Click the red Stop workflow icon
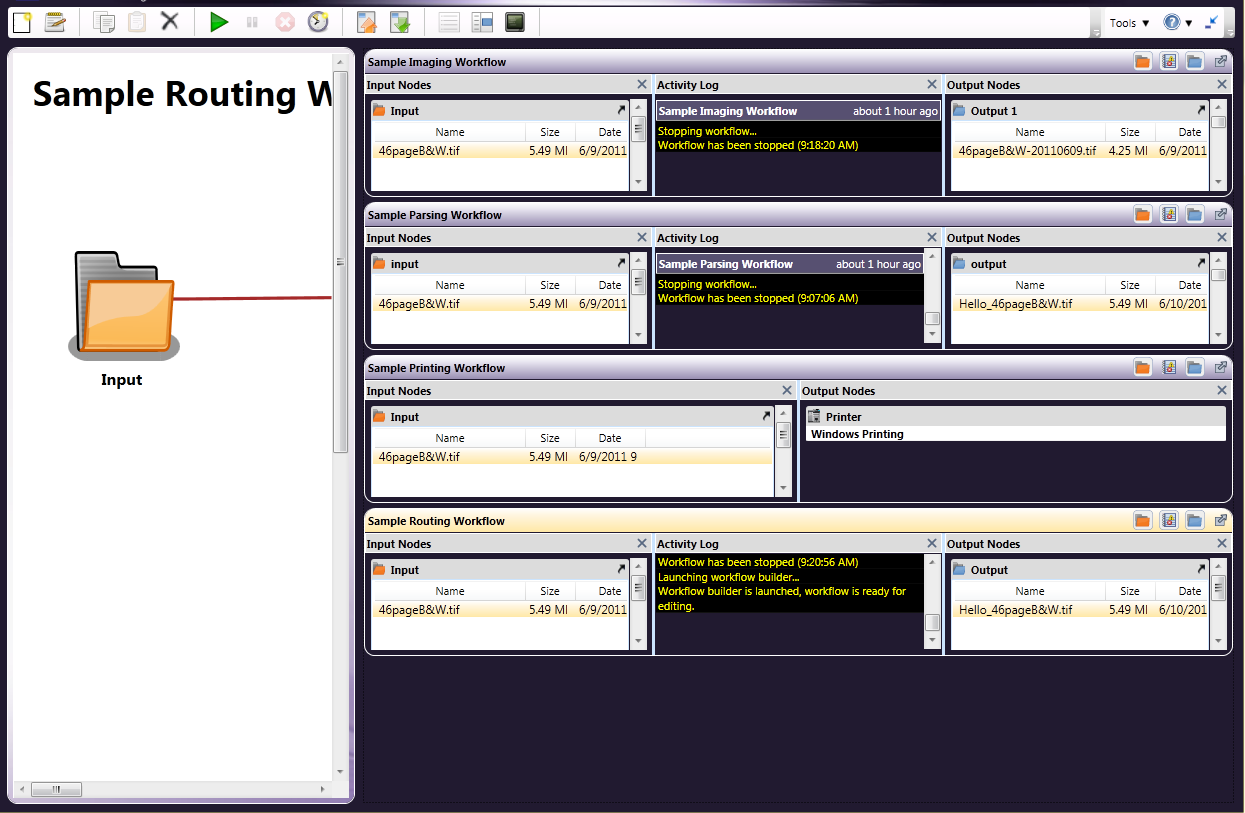The image size is (1245, 813). click(285, 21)
